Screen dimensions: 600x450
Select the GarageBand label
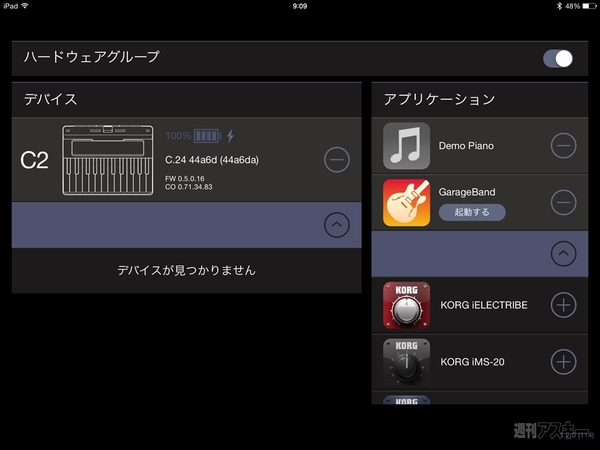click(467, 192)
